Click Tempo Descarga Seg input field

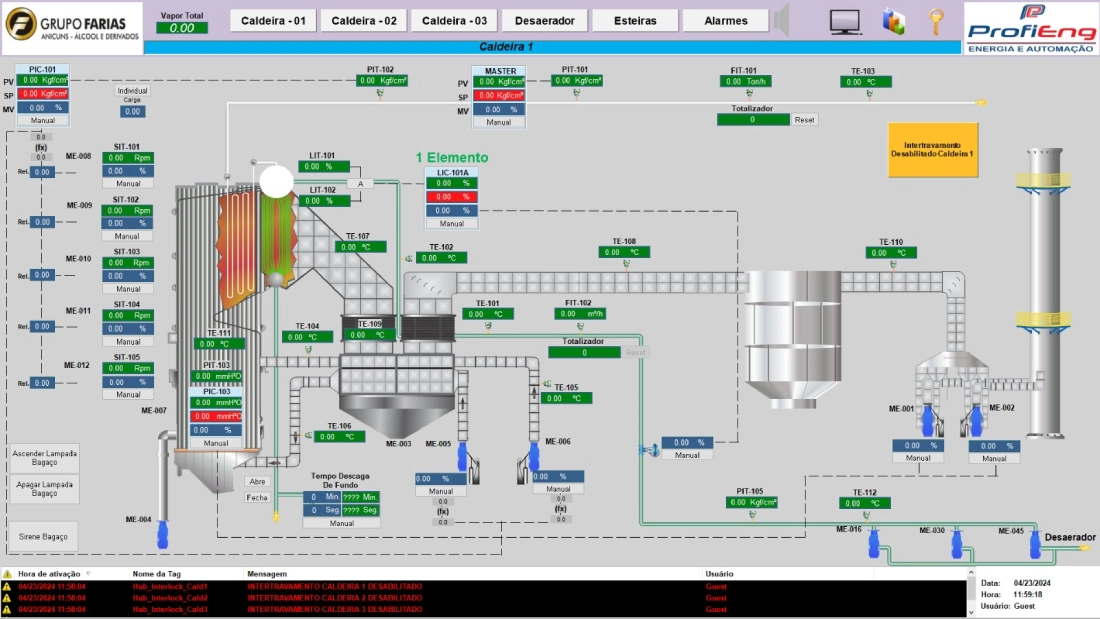pos(322,510)
